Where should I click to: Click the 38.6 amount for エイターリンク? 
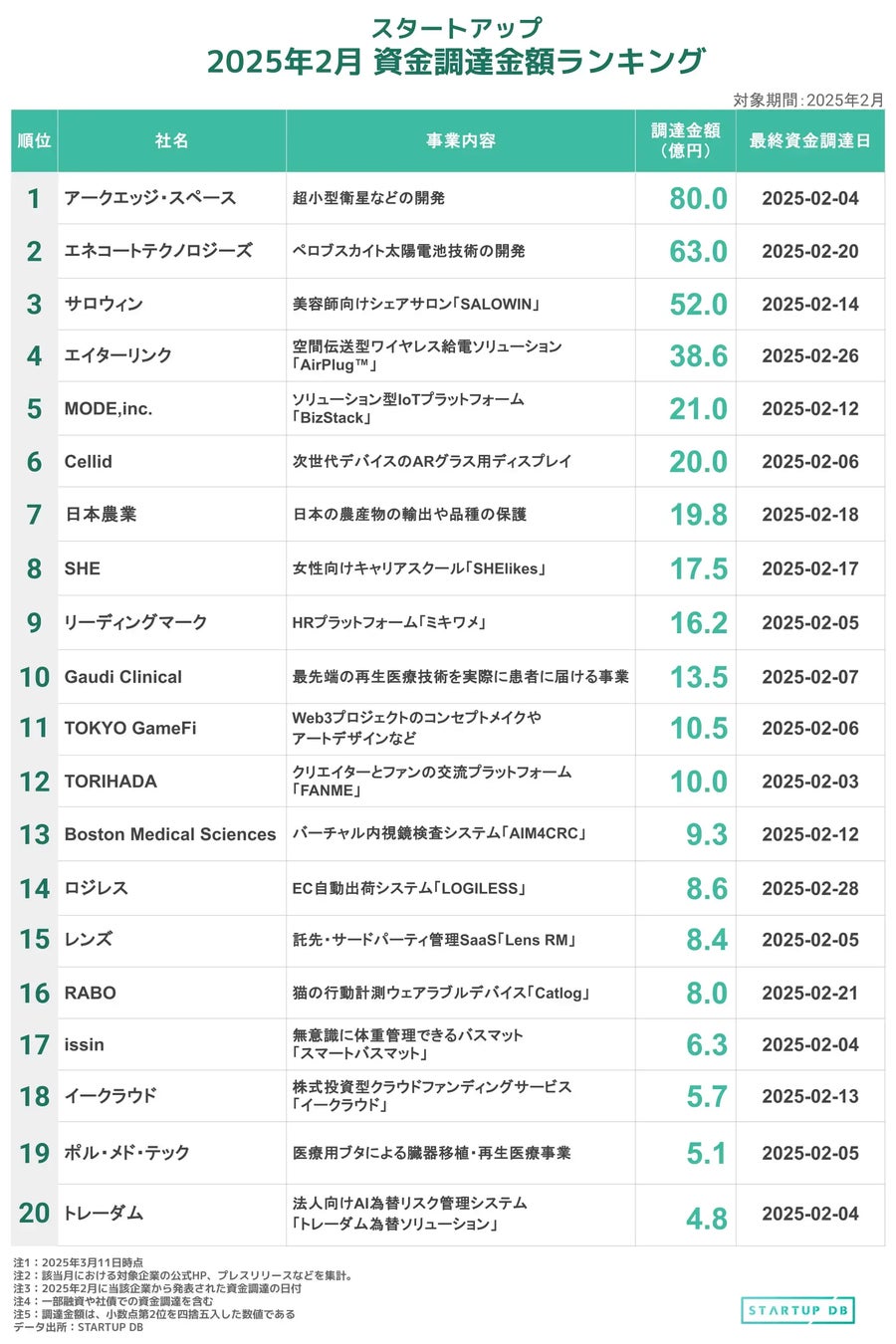(698, 355)
